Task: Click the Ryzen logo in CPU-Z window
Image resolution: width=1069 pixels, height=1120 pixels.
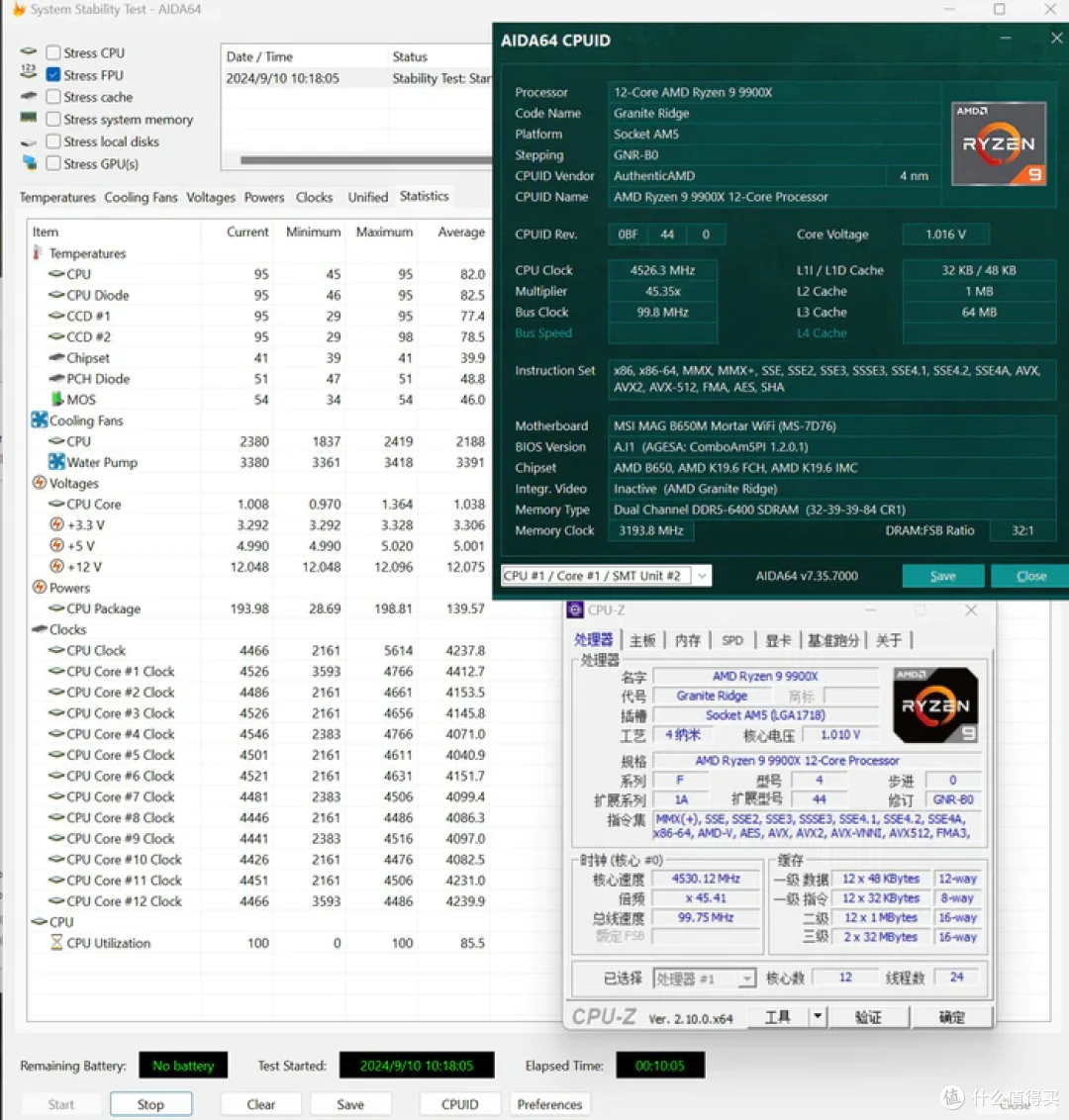Action: click(935, 705)
